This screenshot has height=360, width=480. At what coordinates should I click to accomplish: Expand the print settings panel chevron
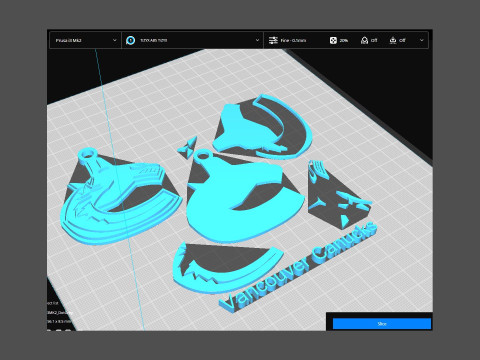(422, 40)
